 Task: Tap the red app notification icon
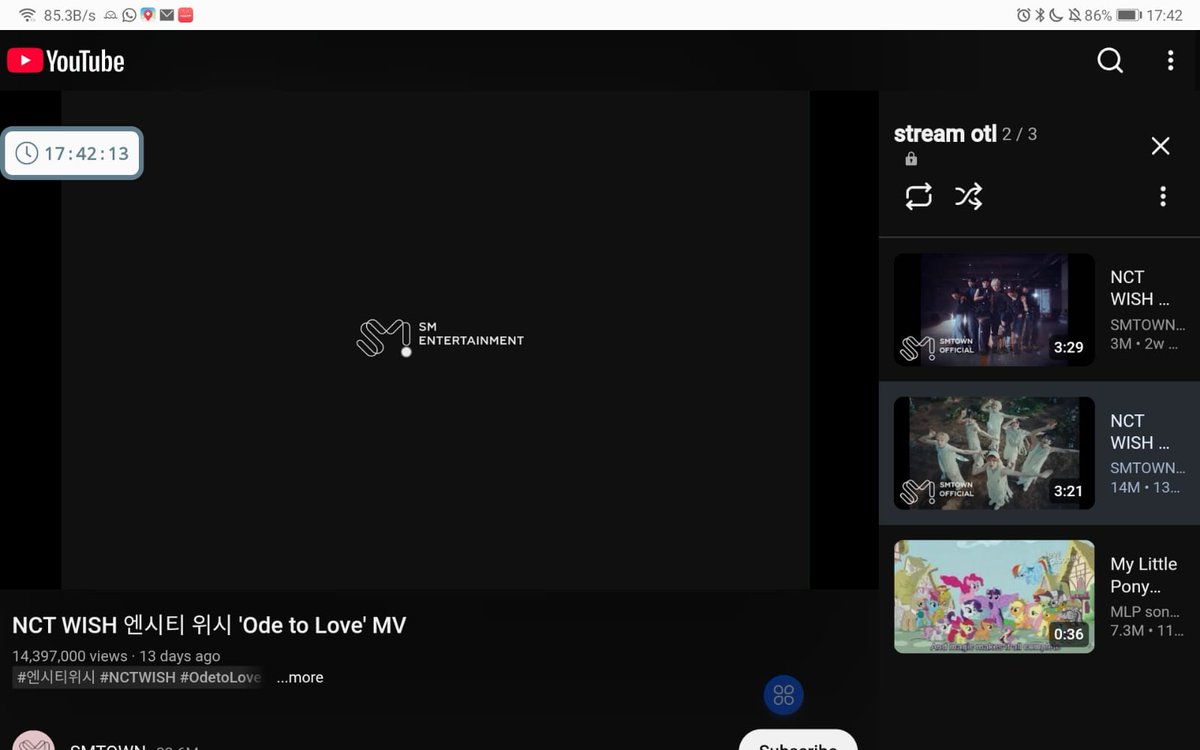coord(186,15)
